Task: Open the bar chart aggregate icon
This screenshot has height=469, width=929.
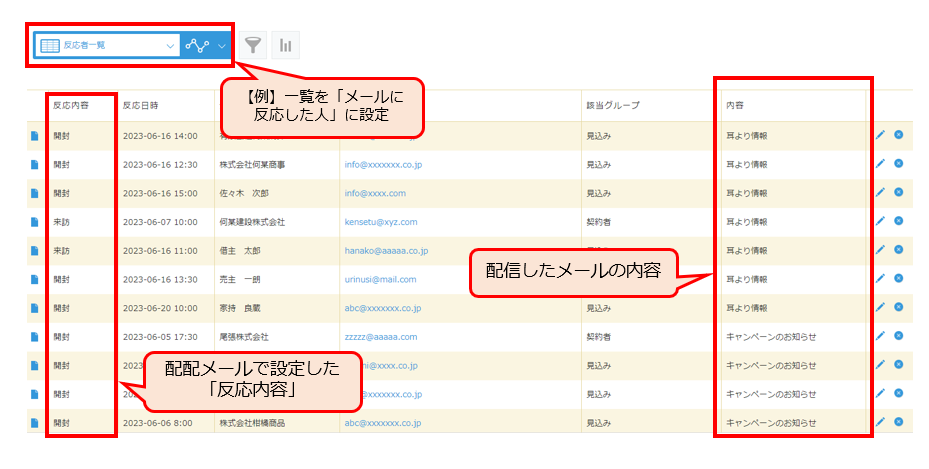Action: point(286,45)
